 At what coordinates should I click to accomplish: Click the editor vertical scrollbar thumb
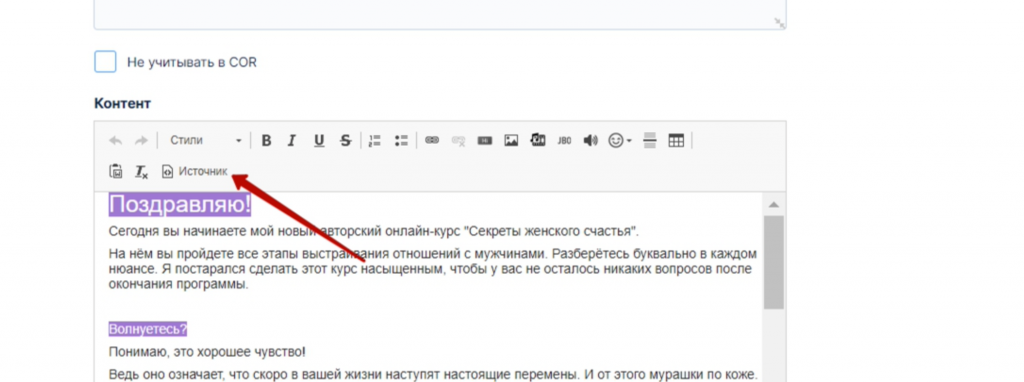(x=773, y=263)
